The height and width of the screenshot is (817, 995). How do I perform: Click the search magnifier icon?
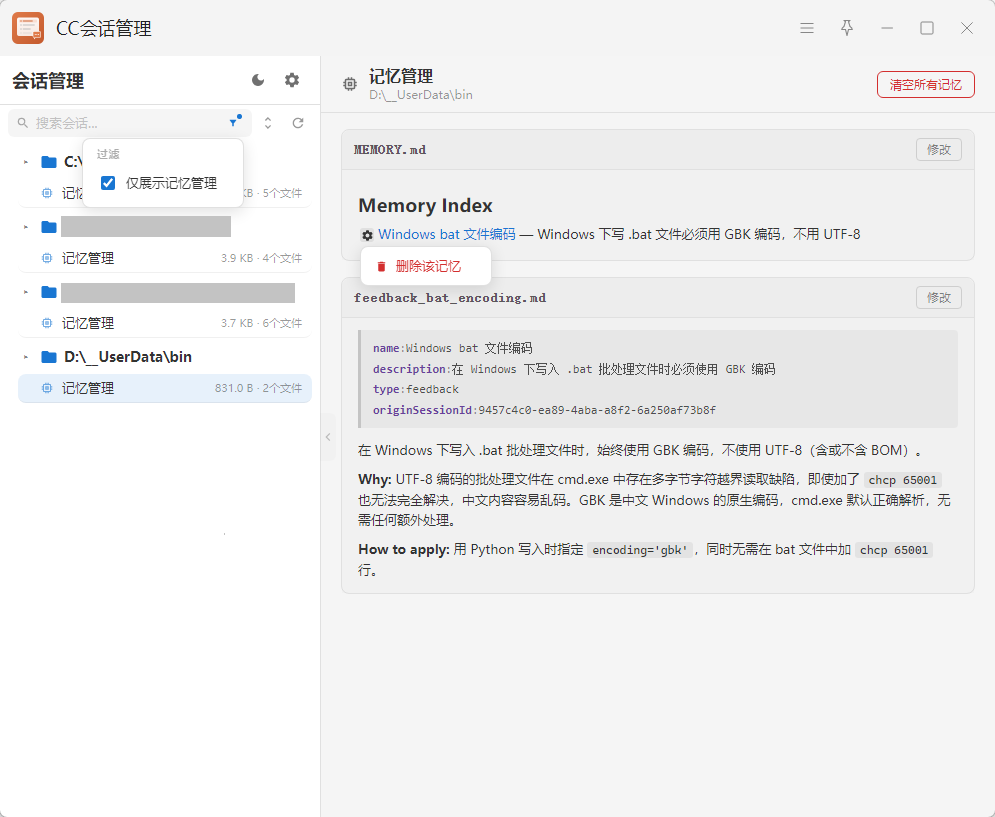(x=23, y=123)
